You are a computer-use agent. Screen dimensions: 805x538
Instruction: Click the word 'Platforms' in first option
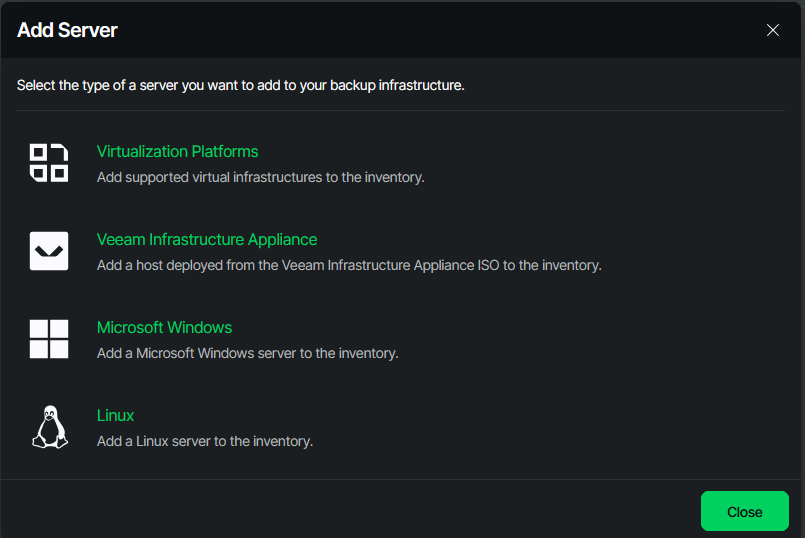coord(224,152)
